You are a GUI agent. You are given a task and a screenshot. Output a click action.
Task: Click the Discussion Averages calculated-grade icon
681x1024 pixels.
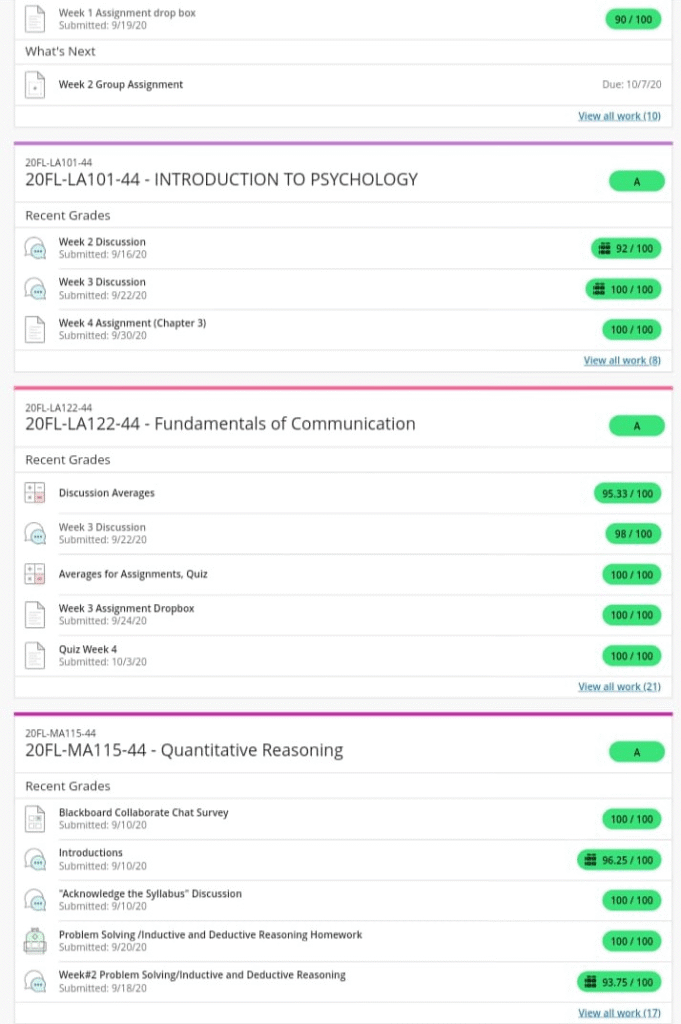click(34, 493)
